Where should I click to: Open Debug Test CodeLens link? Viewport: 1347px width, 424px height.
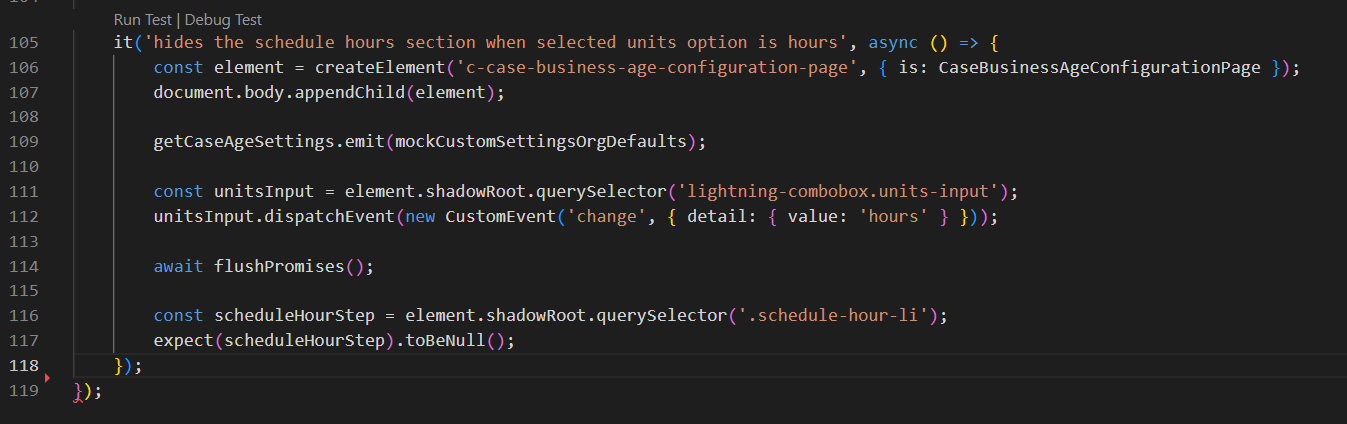click(224, 19)
